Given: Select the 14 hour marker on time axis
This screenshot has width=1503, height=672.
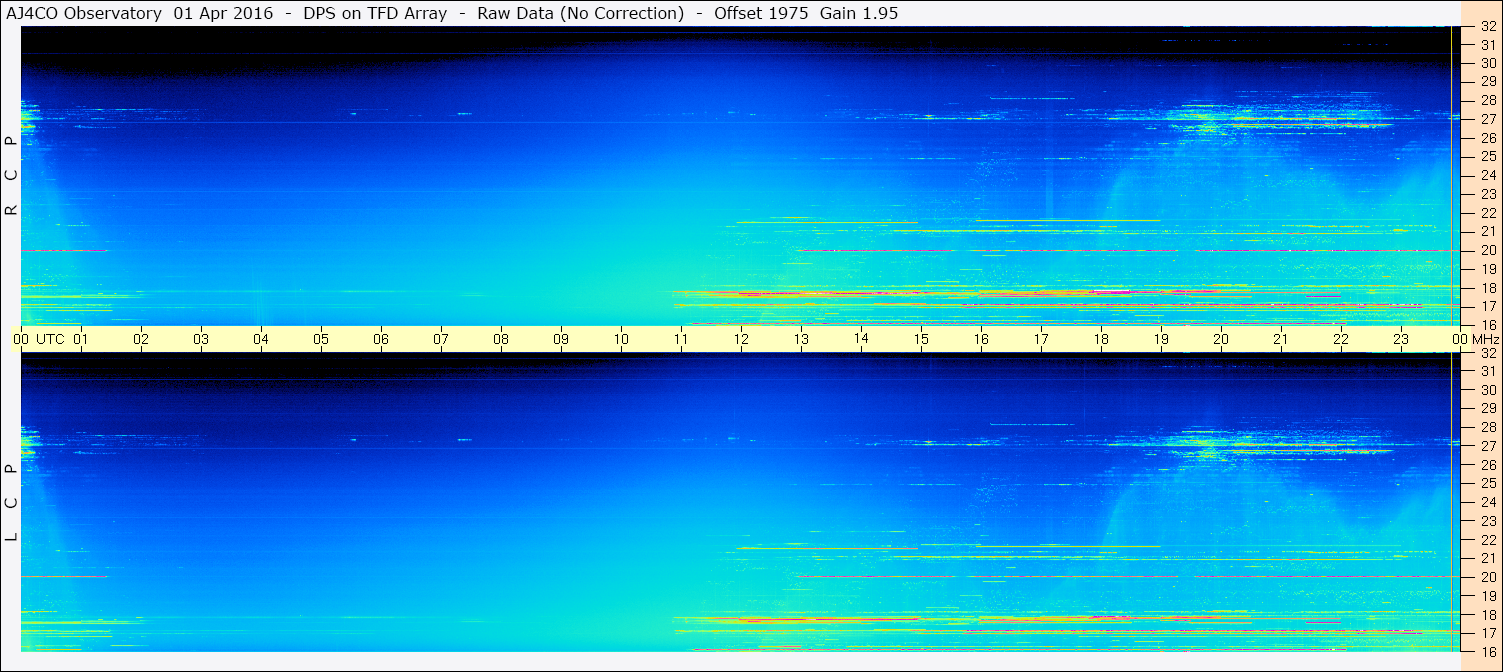Looking at the screenshot, I should pyautogui.click(x=861, y=339).
